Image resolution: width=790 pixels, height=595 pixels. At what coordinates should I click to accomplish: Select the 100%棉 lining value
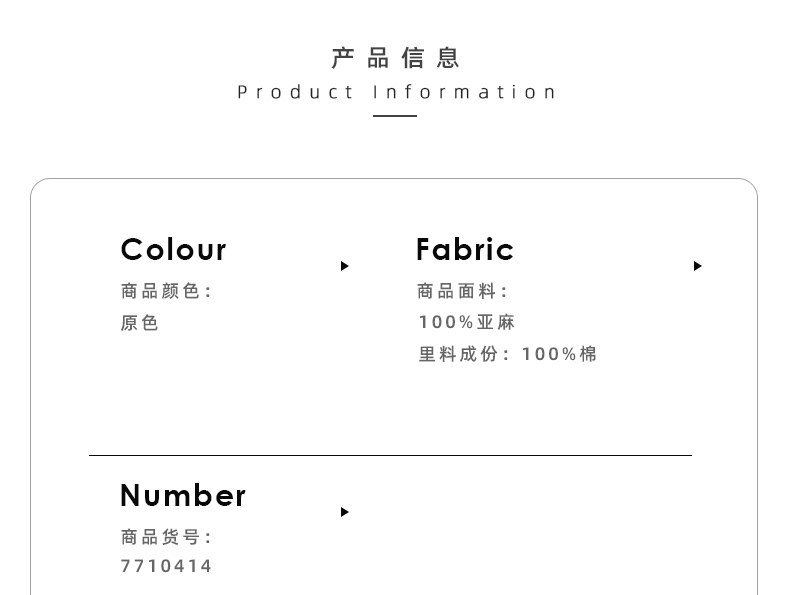coord(559,354)
